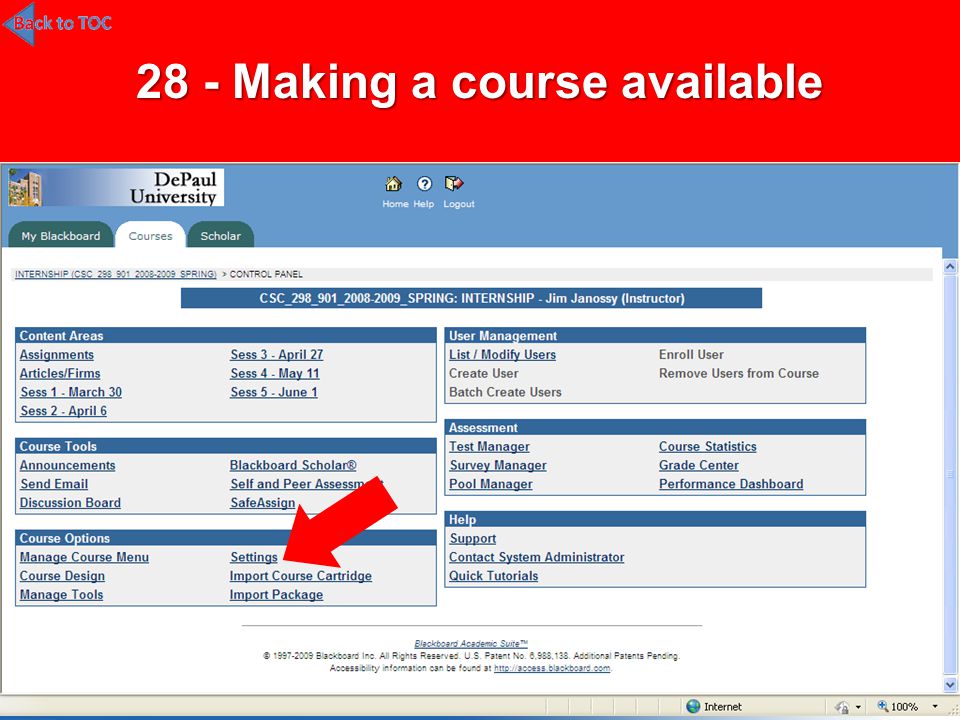Click the Create User text
Viewport: 960px width, 720px height.
pos(484,373)
